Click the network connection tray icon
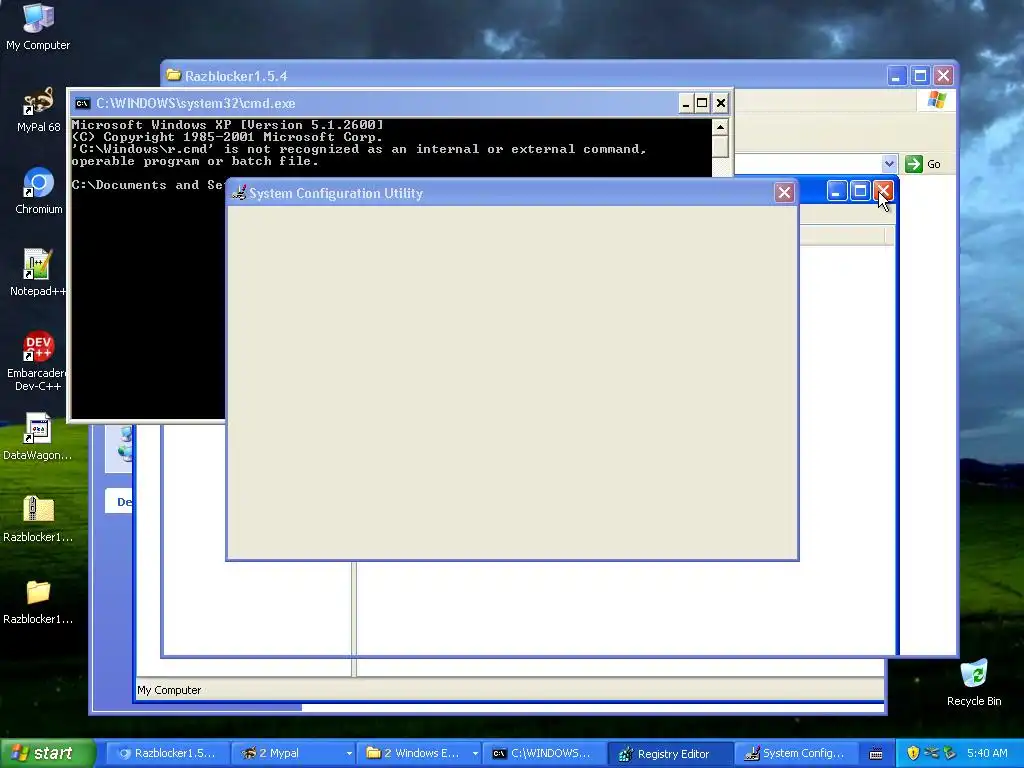This screenshot has height=768, width=1024. coord(931,753)
